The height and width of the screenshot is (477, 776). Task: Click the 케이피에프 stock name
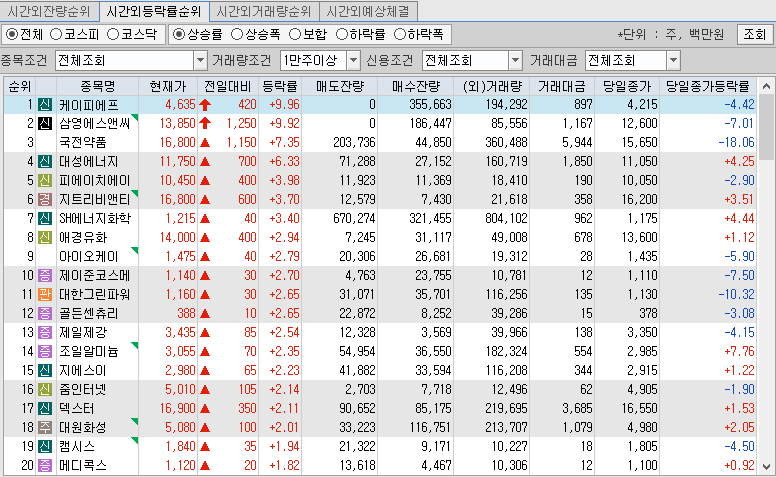tap(89, 105)
